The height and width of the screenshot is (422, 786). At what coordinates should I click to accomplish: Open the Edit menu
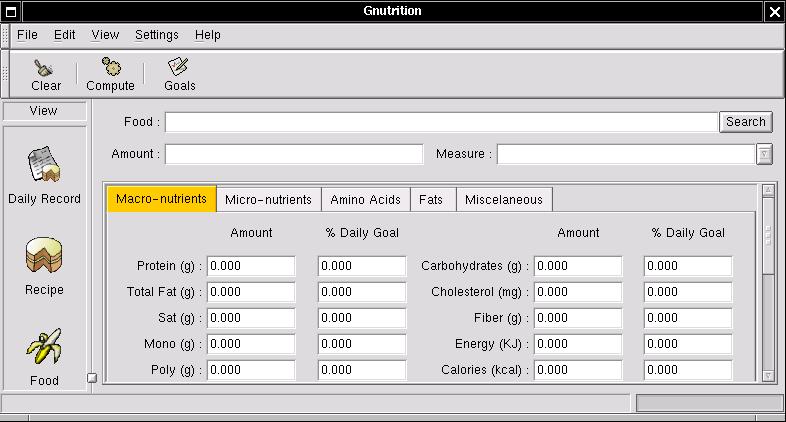65,35
